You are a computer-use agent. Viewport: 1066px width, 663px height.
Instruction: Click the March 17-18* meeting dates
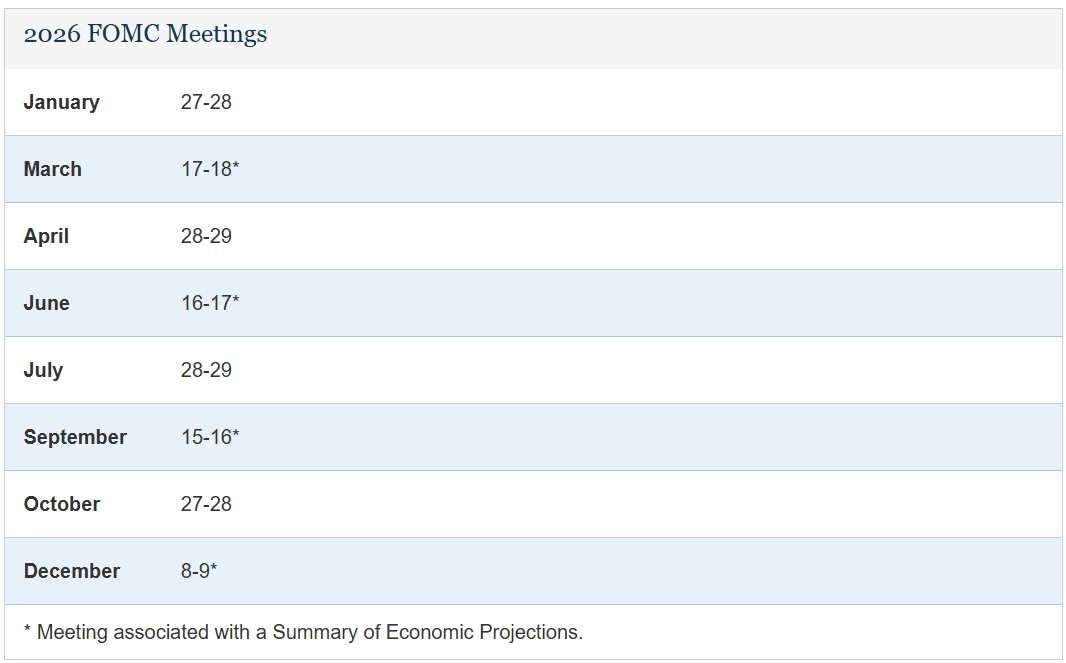coord(210,169)
